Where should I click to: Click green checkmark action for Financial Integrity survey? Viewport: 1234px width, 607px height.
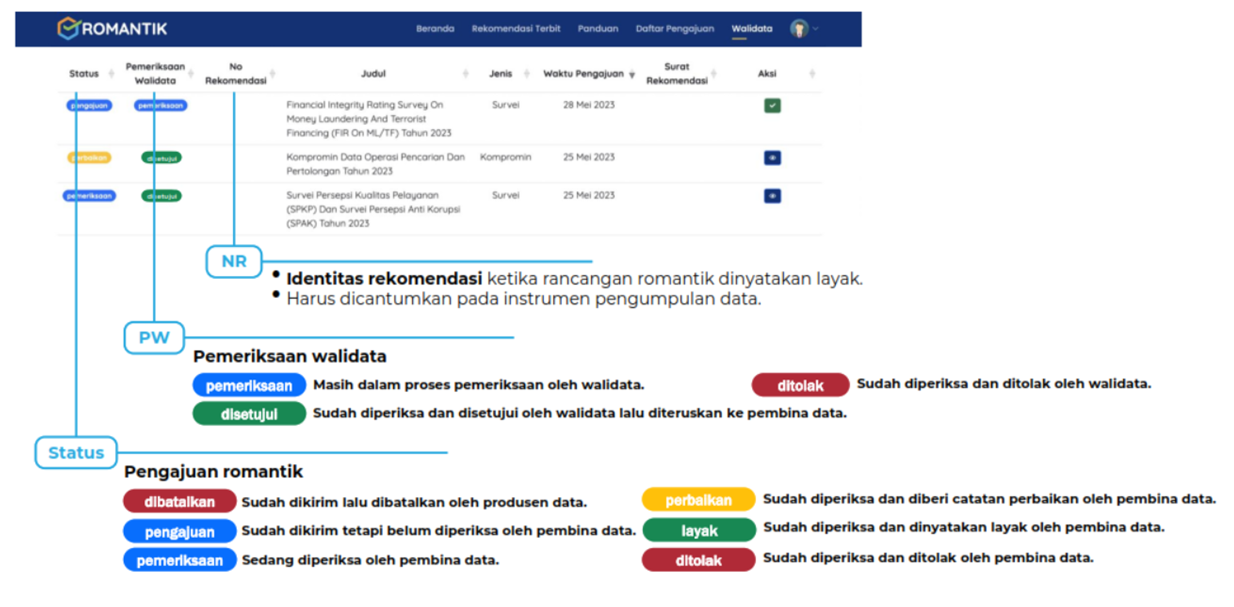[772, 106]
